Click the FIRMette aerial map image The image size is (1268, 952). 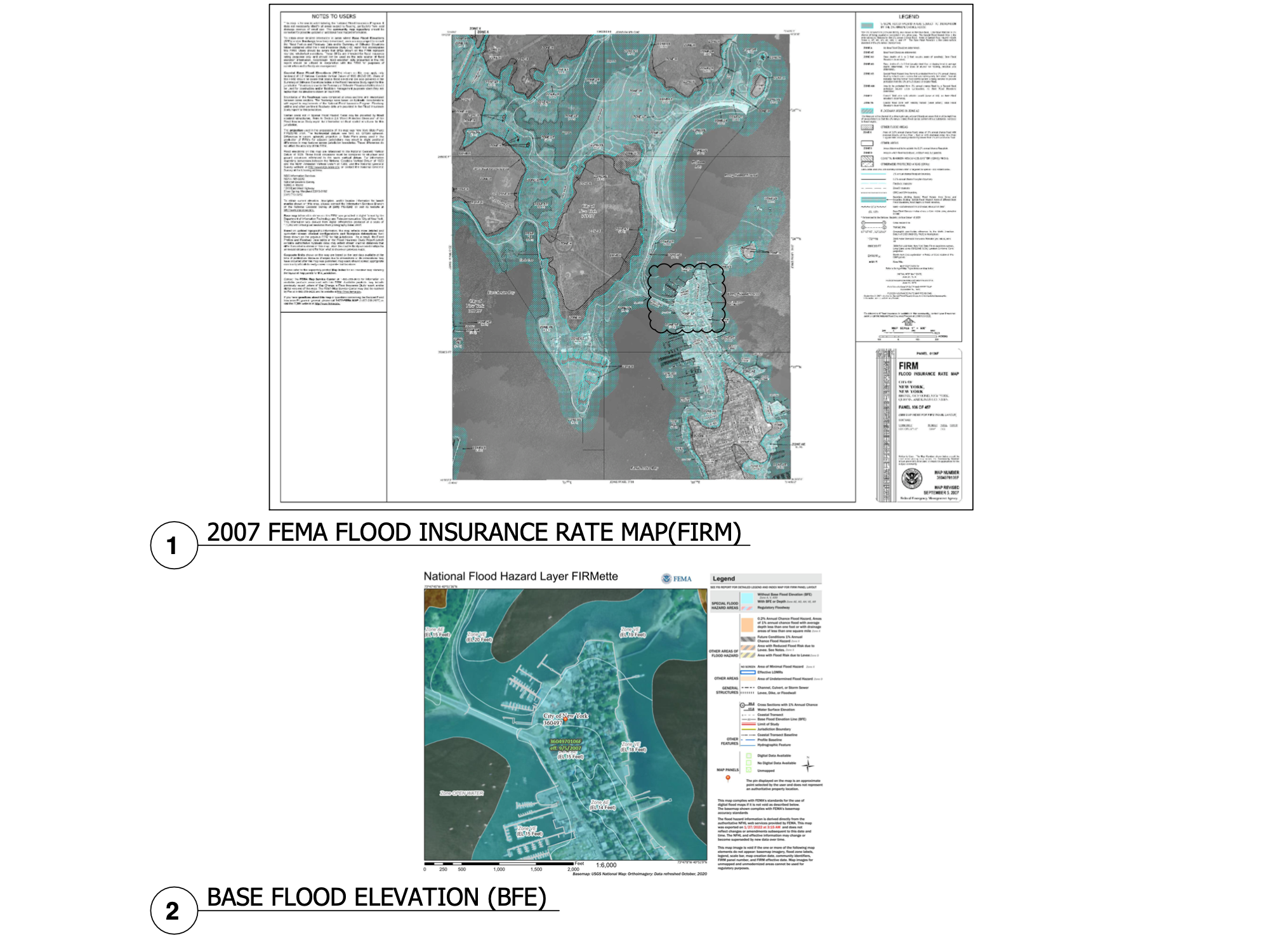click(565, 724)
